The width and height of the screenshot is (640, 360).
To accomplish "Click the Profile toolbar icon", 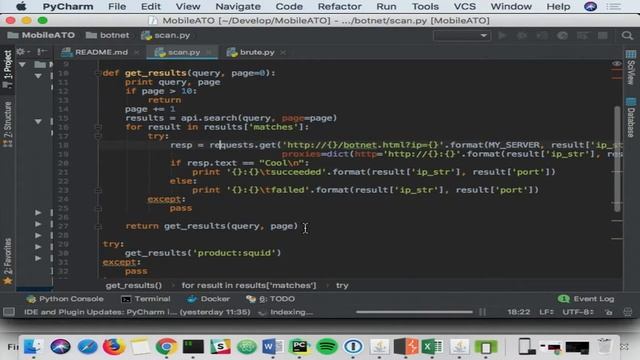I will point(562,36).
